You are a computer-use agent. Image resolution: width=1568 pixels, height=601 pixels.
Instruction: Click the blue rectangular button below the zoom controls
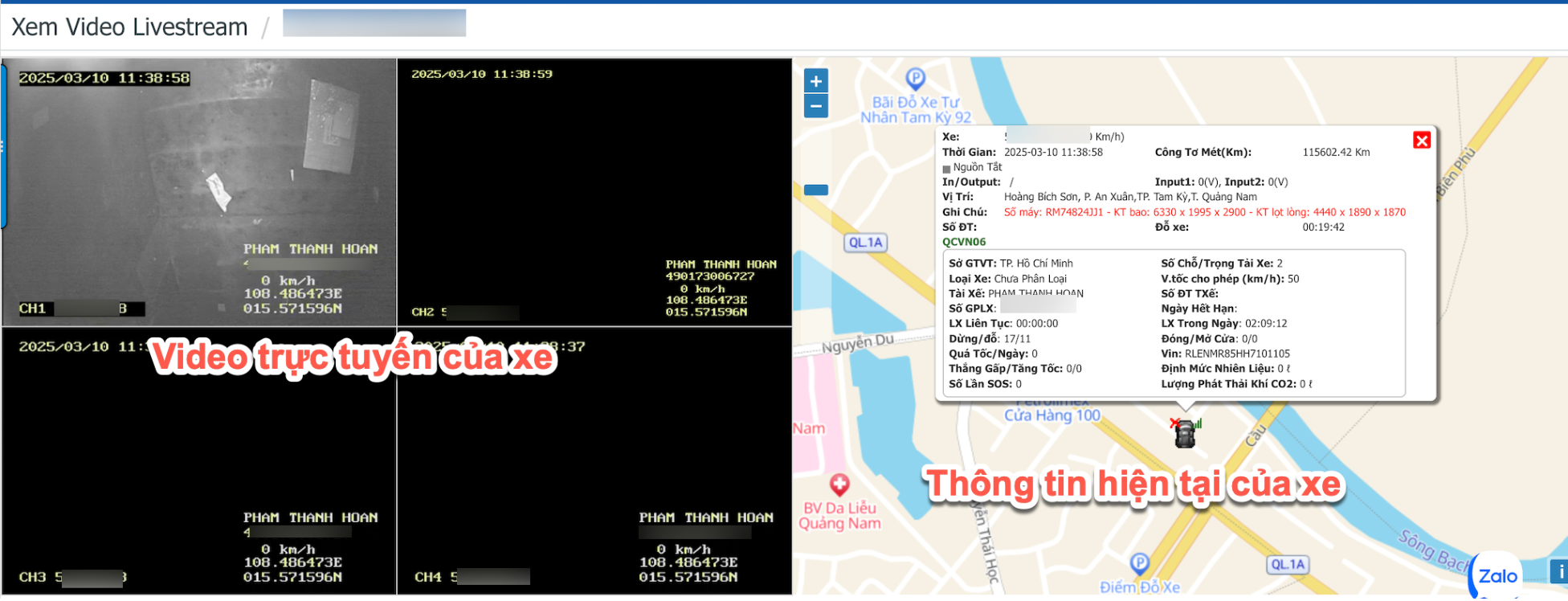point(816,190)
